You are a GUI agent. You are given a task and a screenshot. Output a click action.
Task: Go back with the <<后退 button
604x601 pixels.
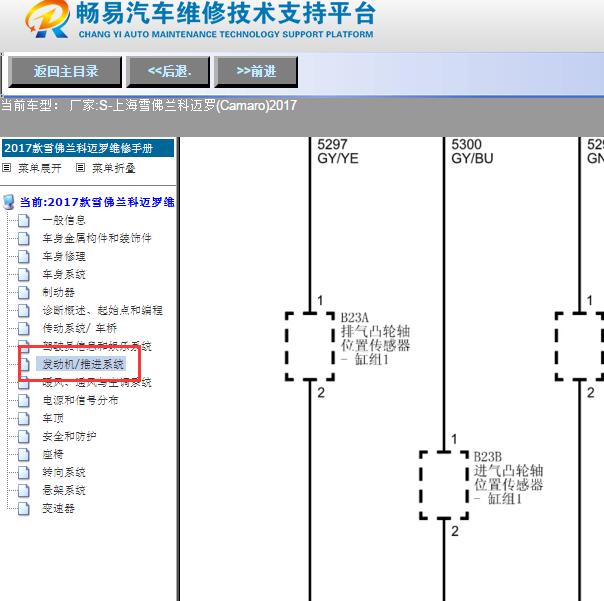168,71
